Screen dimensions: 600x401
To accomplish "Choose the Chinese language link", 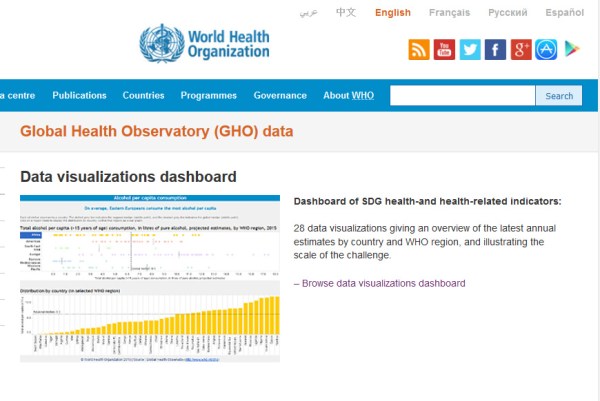I will point(346,13).
